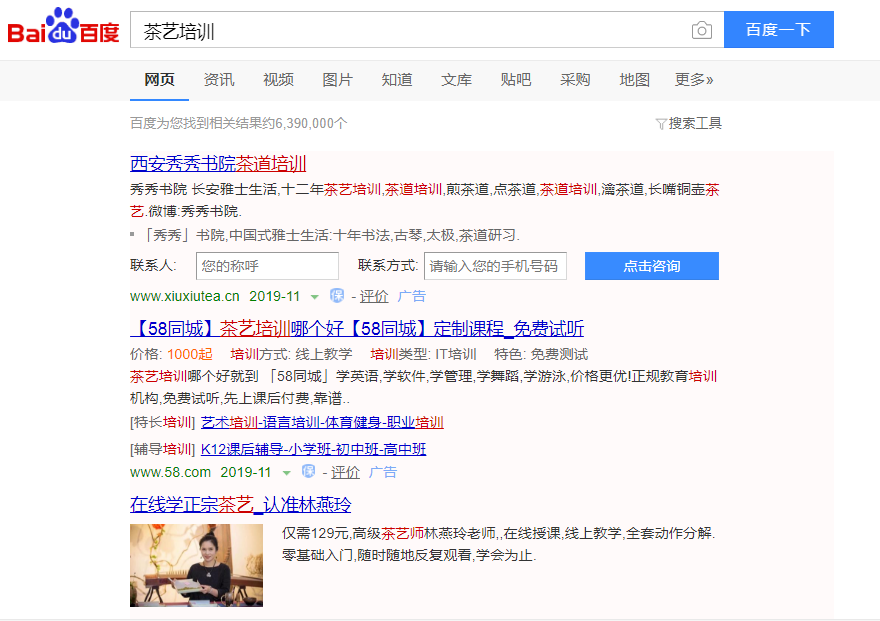Switch to the 视频 tab
Viewport: 880px width, 621px height.
click(278, 80)
